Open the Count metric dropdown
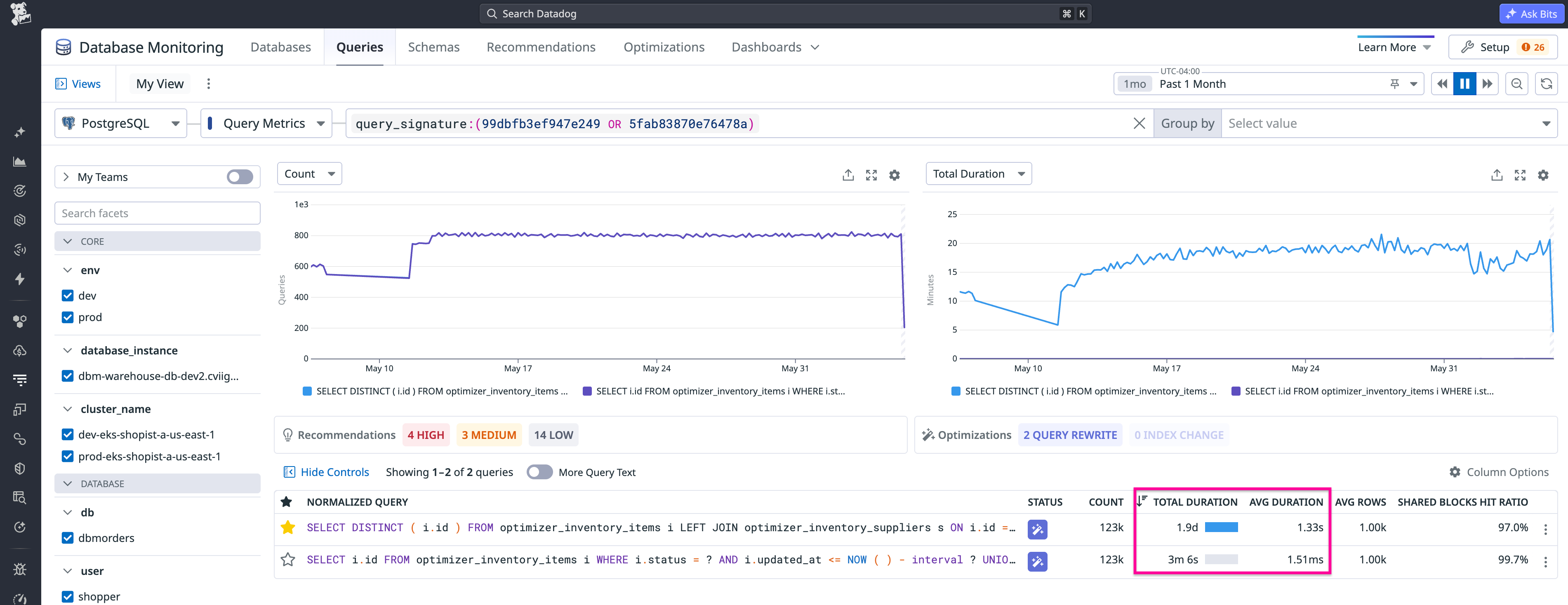Viewport: 1568px width, 605px height. (x=309, y=174)
